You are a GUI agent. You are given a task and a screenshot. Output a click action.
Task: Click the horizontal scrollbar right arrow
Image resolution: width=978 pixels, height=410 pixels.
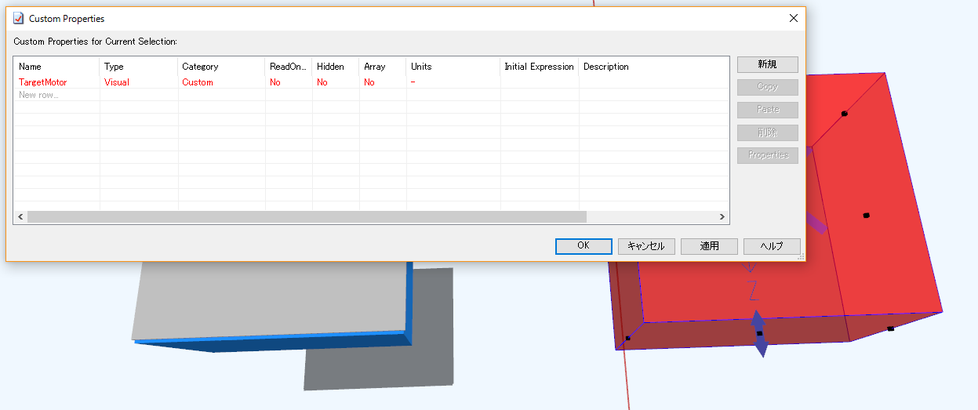tap(722, 217)
